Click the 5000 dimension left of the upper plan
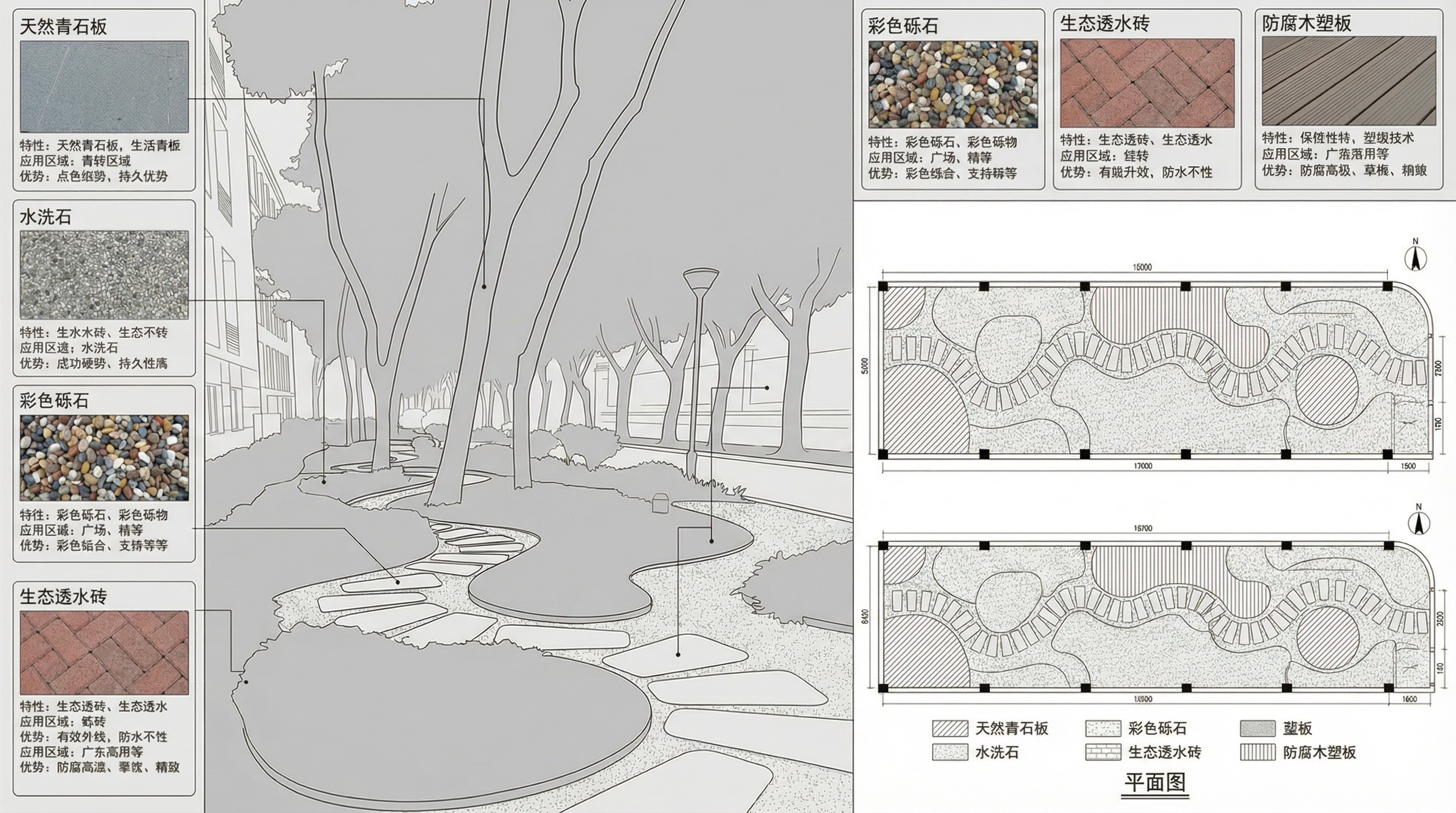 [x=864, y=366]
